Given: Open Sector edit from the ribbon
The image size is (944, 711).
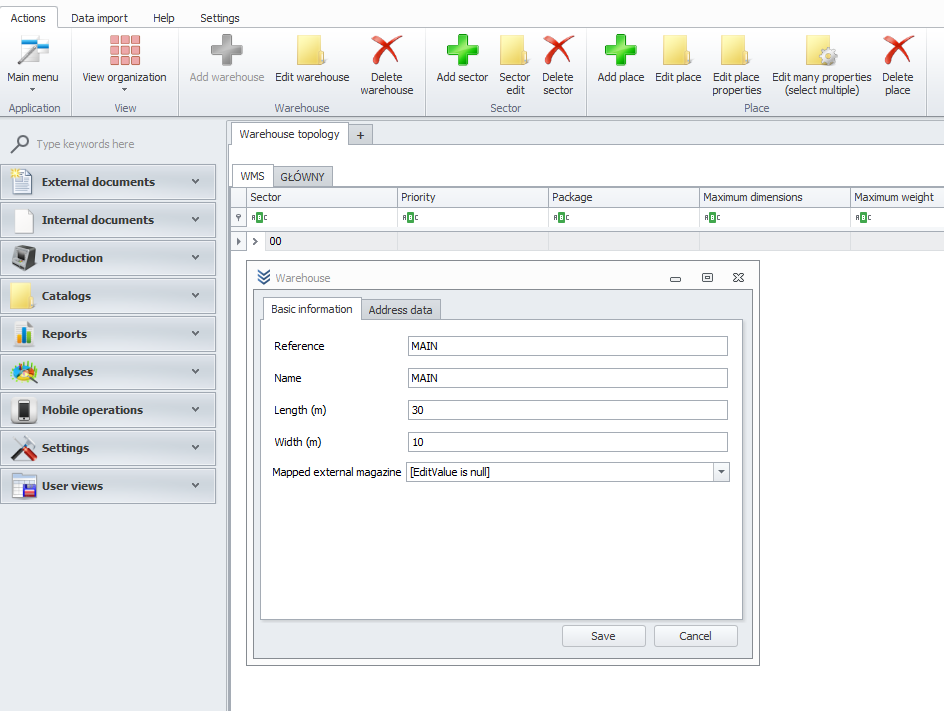Looking at the screenshot, I should (515, 65).
